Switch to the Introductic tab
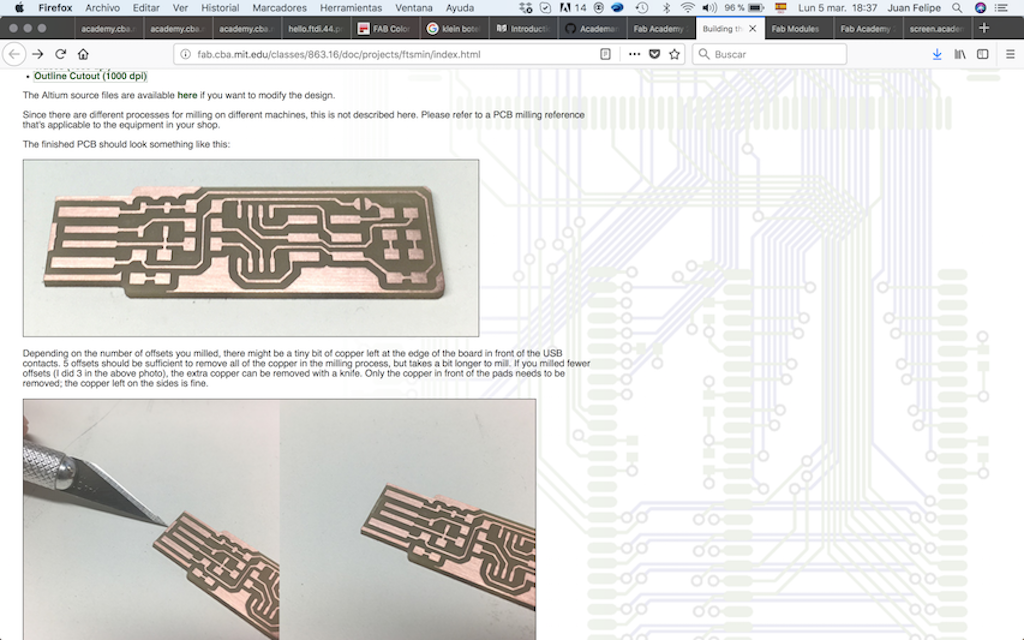 pos(523,28)
